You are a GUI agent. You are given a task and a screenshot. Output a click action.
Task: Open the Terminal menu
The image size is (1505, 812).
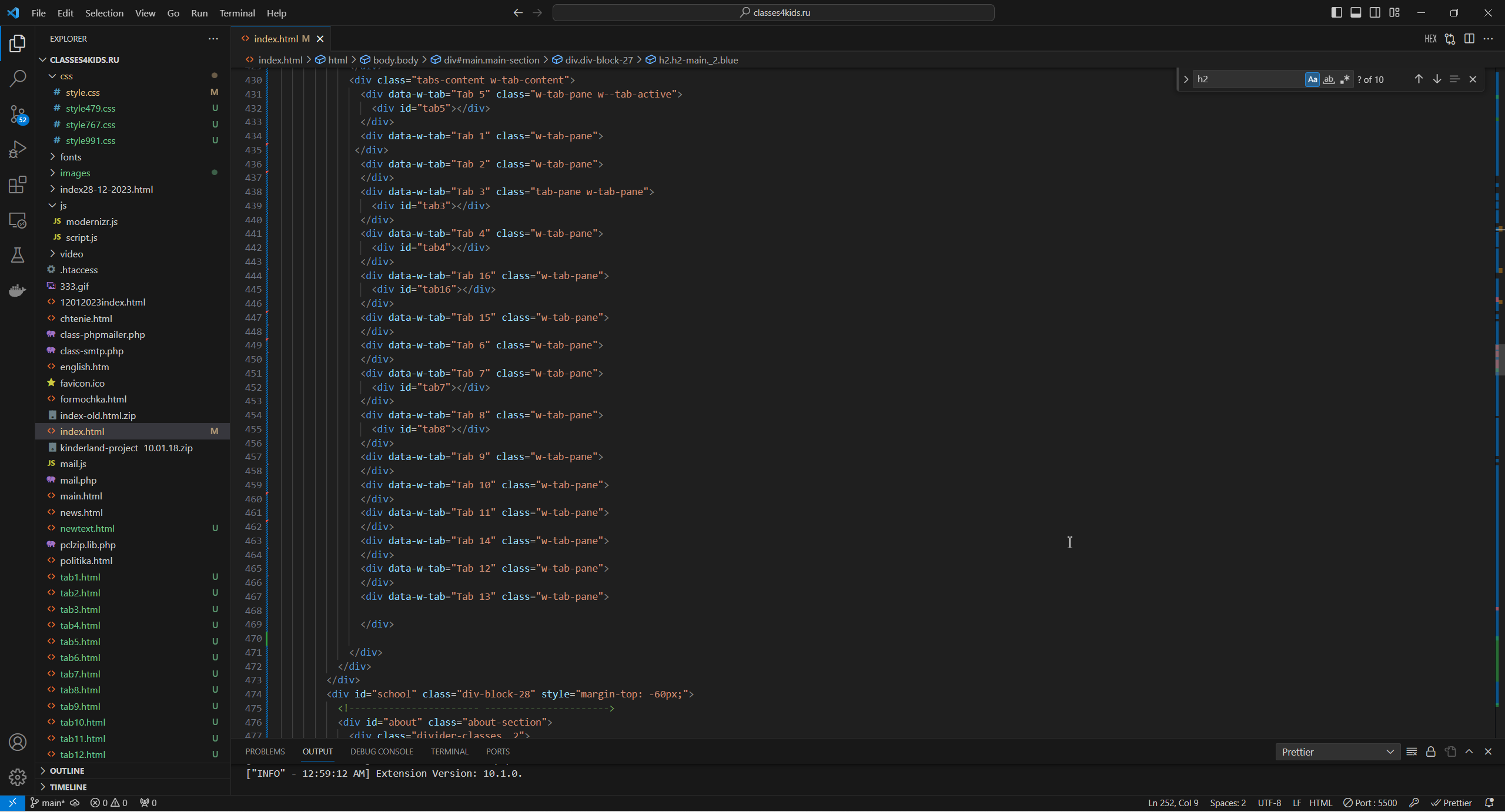click(237, 13)
